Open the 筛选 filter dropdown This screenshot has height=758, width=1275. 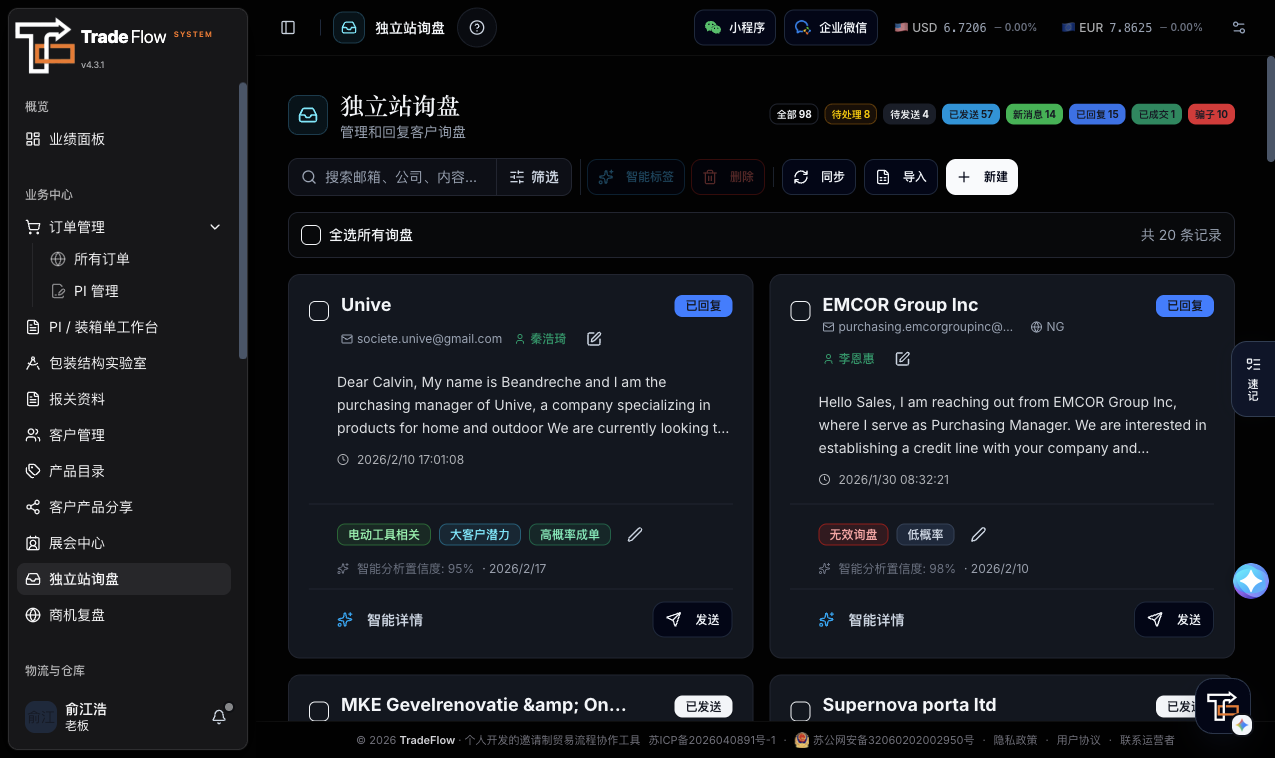click(x=535, y=177)
